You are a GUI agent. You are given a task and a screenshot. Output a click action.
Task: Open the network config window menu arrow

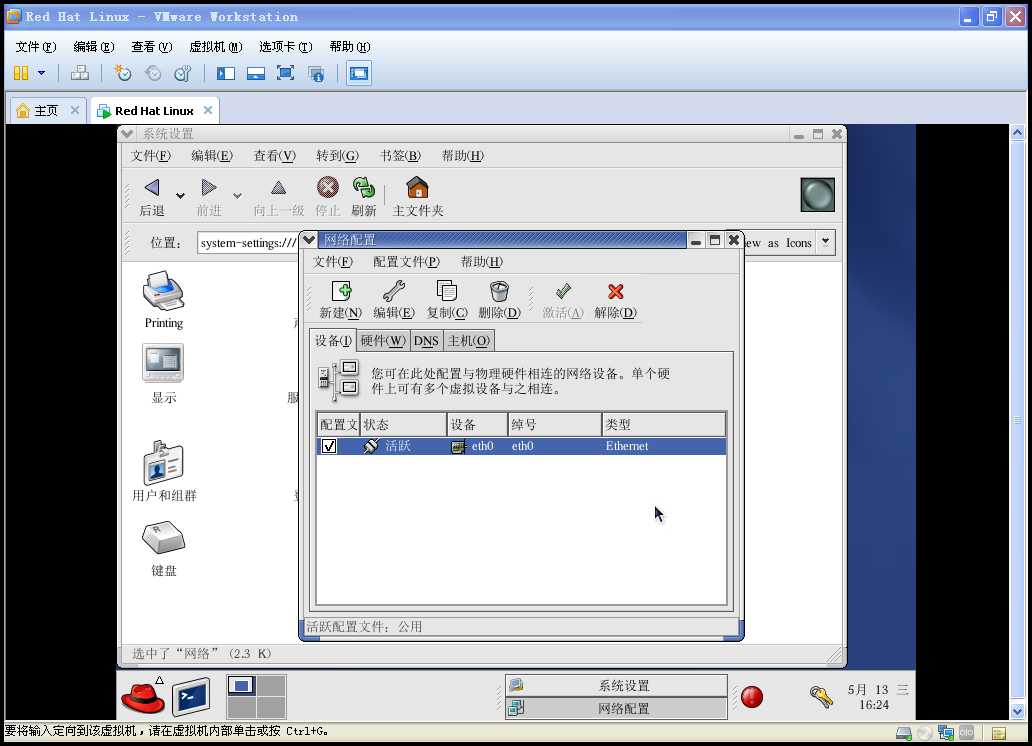point(309,240)
